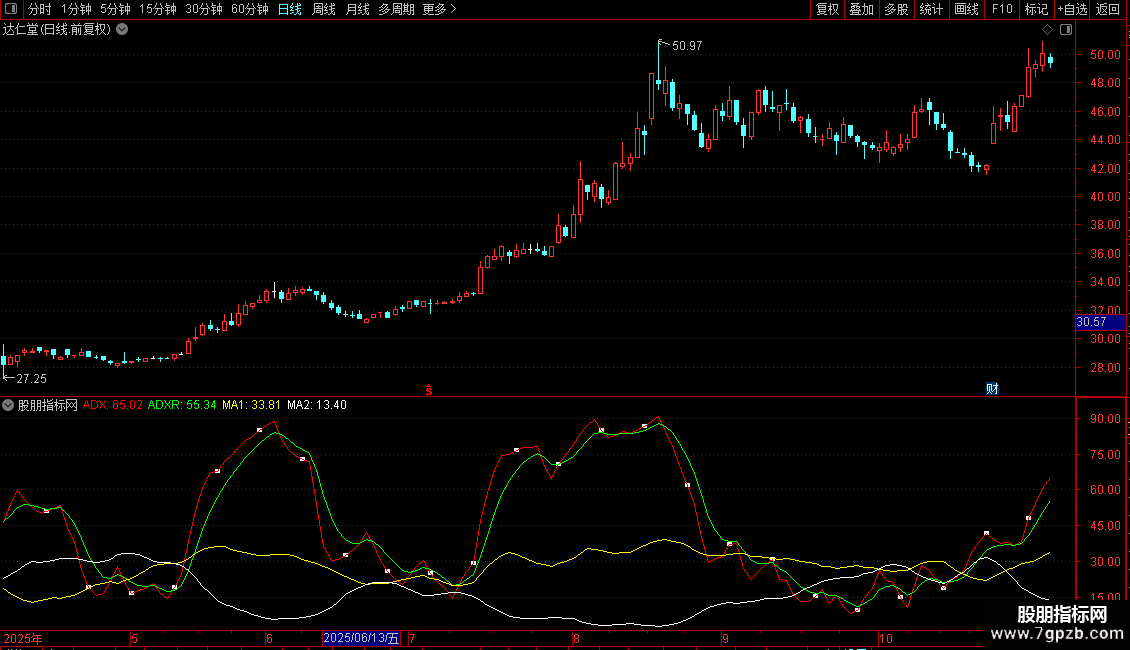Screen dimensions: 1130x650
Task: Switch to the 30分钟 period
Action: click(203, 9)
